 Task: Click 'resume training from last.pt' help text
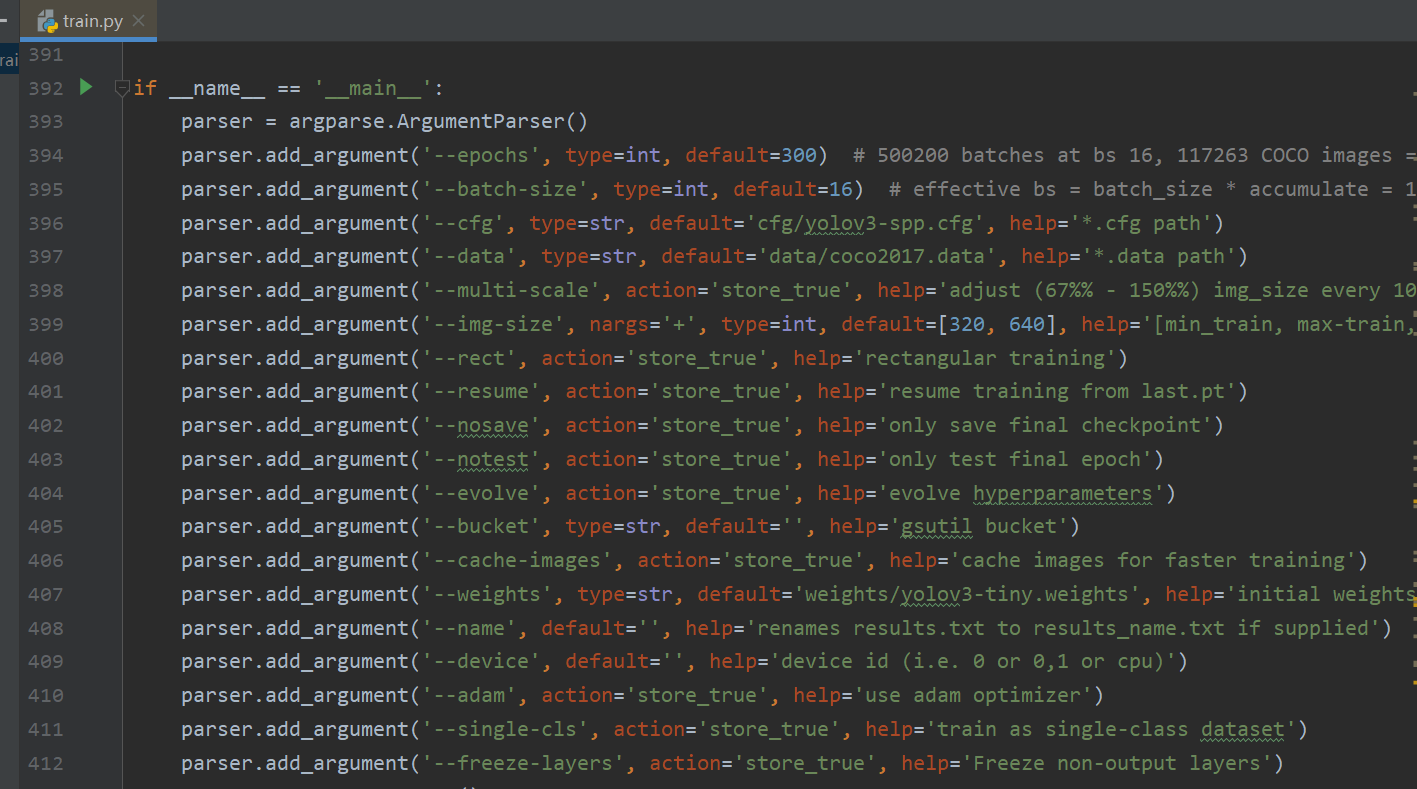click(1059, 391)
